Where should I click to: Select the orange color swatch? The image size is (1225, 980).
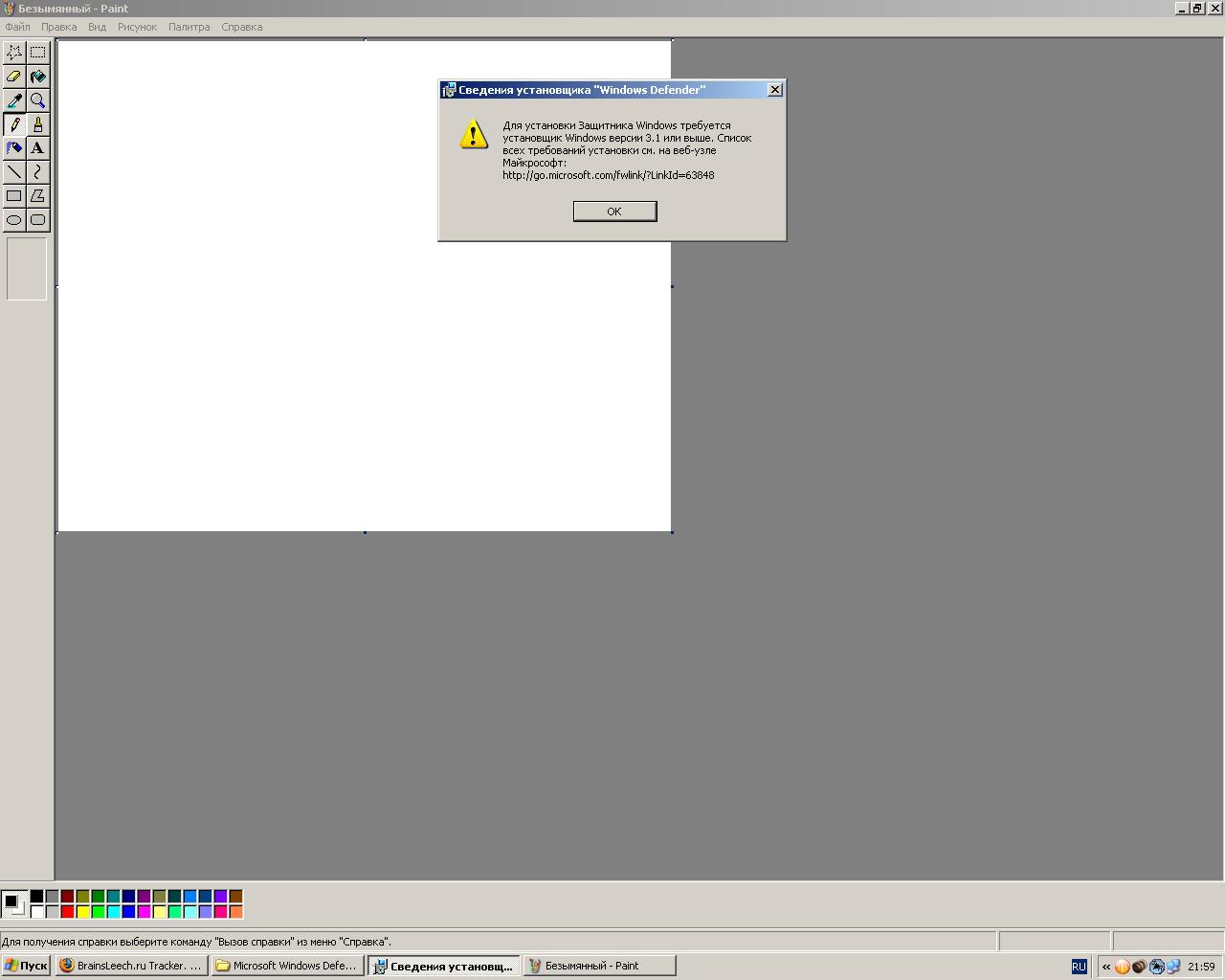[x=235, y=912]
